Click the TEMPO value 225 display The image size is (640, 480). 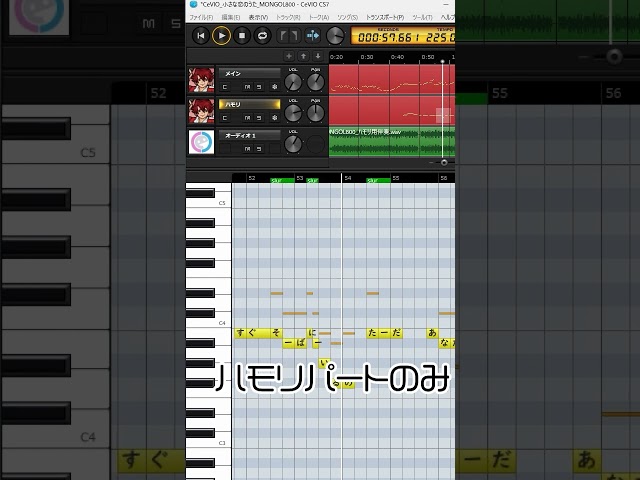[x=440, y=37]
